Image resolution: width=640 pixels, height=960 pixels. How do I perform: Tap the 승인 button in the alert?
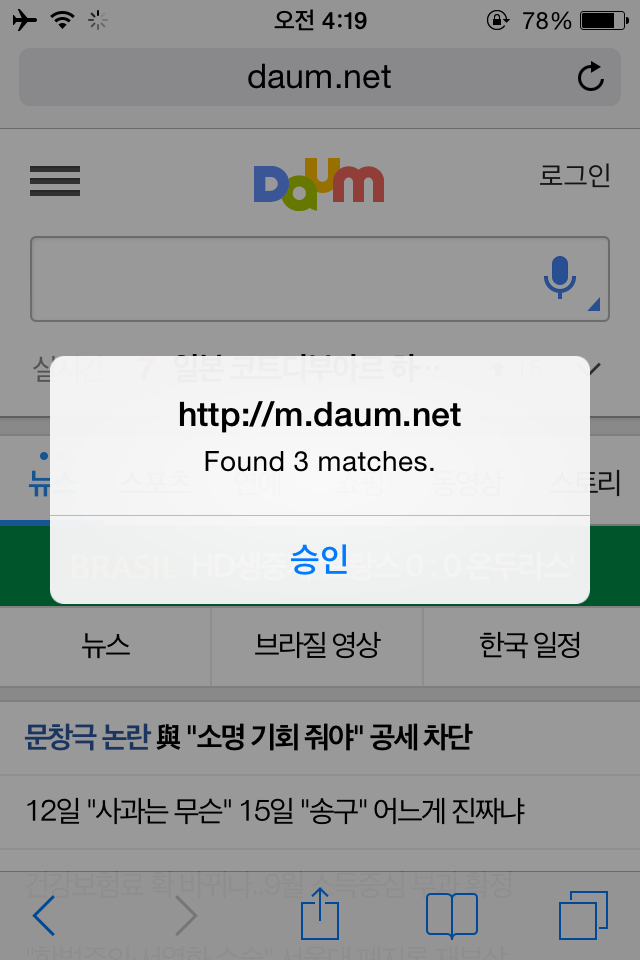tap(320, 560)
